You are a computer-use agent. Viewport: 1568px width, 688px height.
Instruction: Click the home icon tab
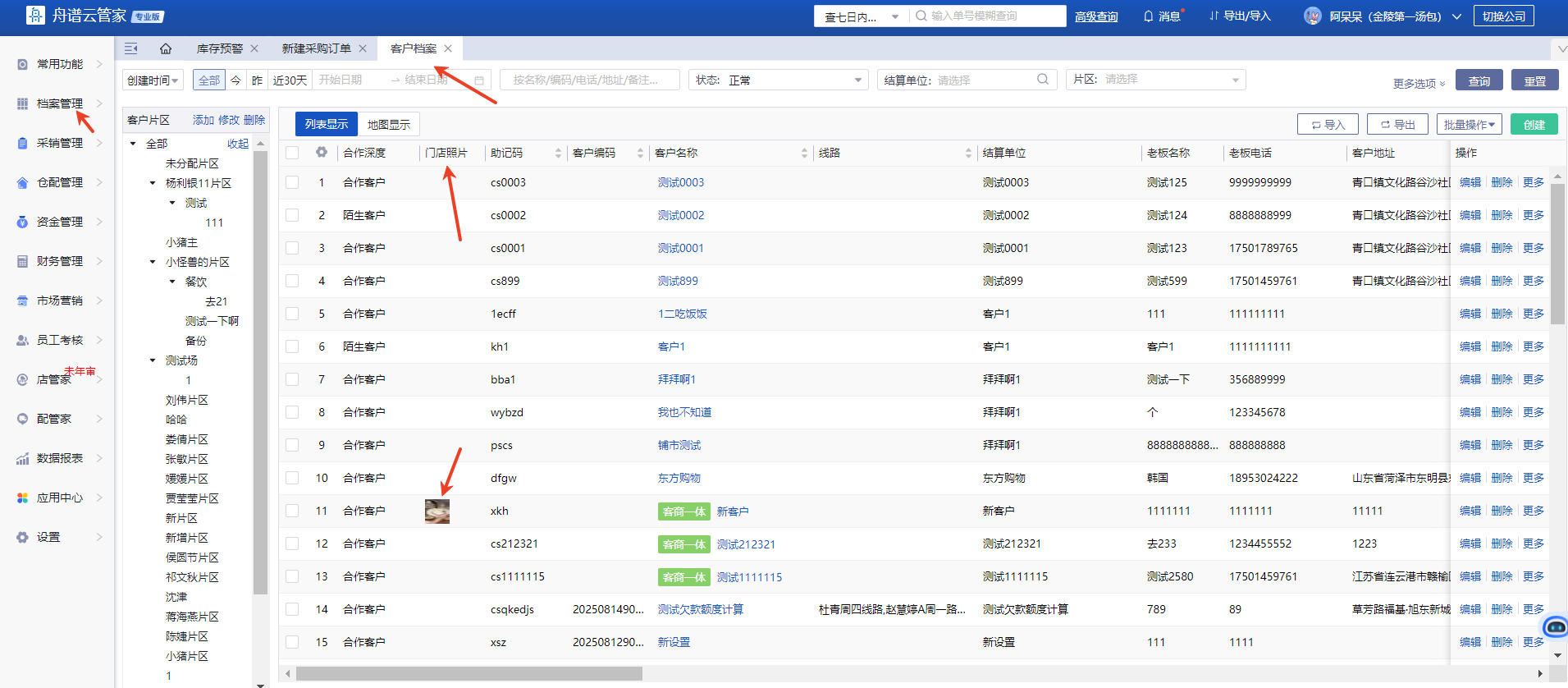pos(166,48)
